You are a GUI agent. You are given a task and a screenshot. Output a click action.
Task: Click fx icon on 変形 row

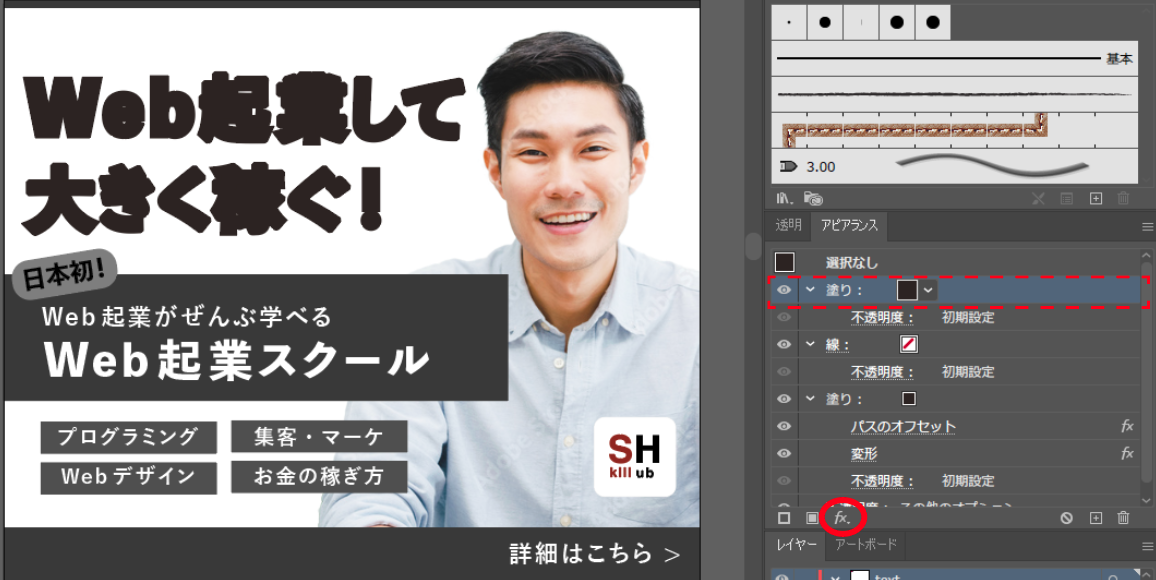point(1127,453)
